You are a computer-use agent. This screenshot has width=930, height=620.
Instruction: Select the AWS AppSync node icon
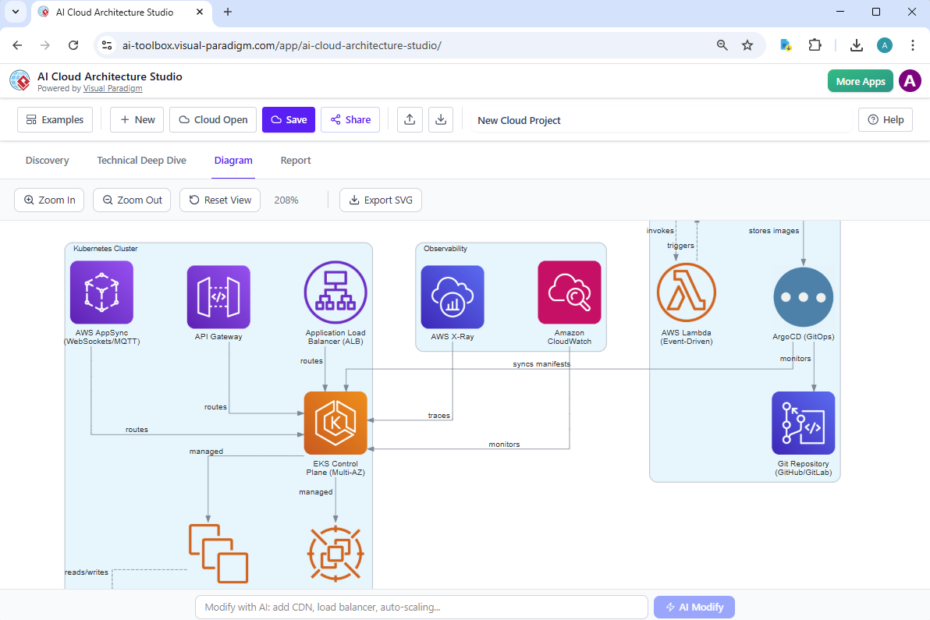coord(101,292)
